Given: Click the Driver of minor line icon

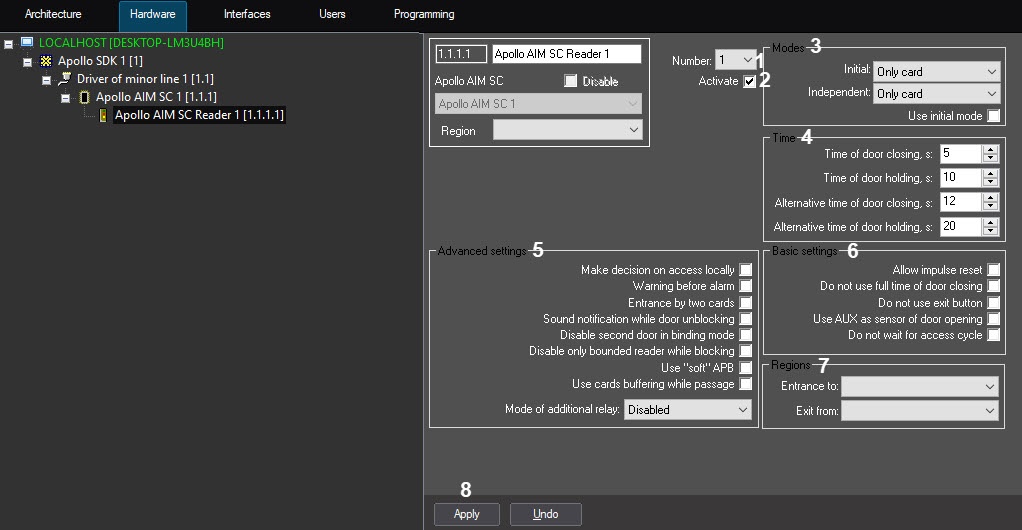Looking at the screenshot, I should point(64,79).
